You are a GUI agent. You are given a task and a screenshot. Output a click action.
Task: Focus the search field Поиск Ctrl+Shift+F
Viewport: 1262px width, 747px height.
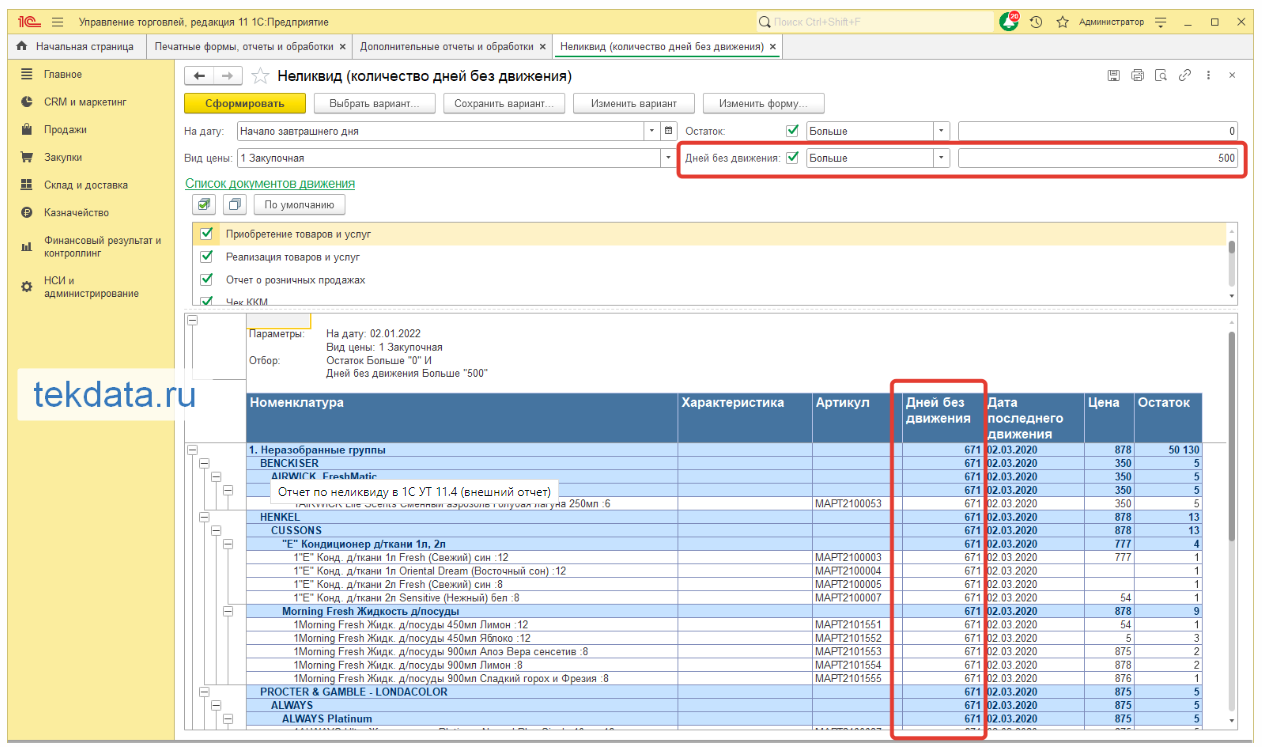[x=872, y=21]
